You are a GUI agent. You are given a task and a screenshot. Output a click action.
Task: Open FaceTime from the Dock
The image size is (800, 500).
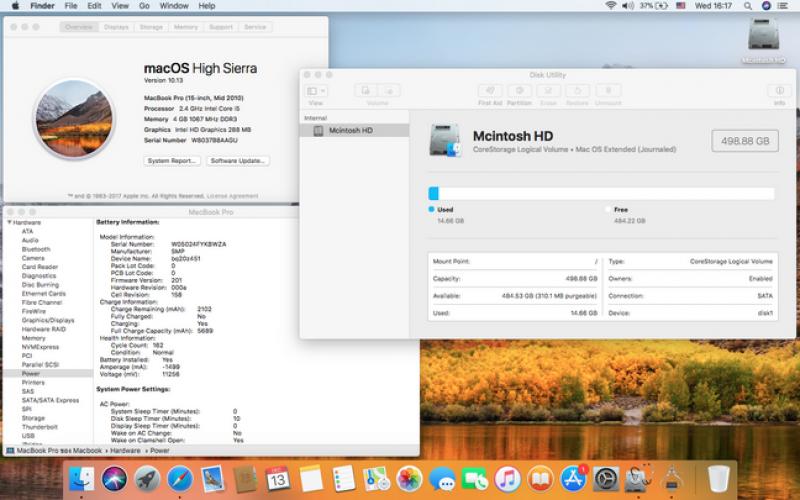tap(474, 479)
